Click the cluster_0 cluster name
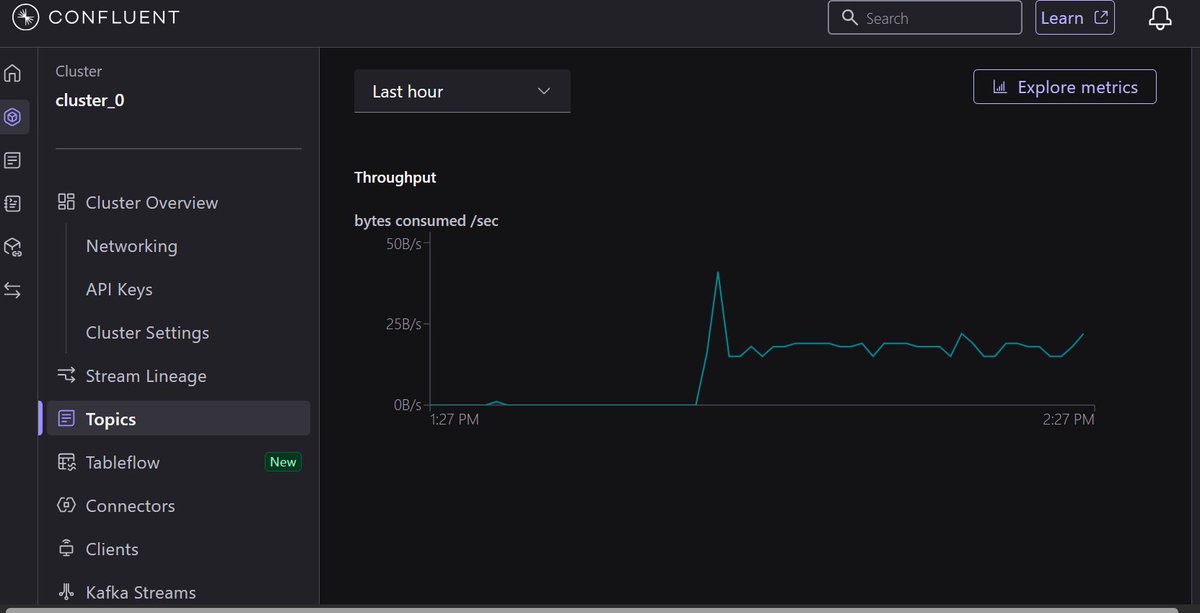Screen dimensions: 1200x613 tap(90, 100)
